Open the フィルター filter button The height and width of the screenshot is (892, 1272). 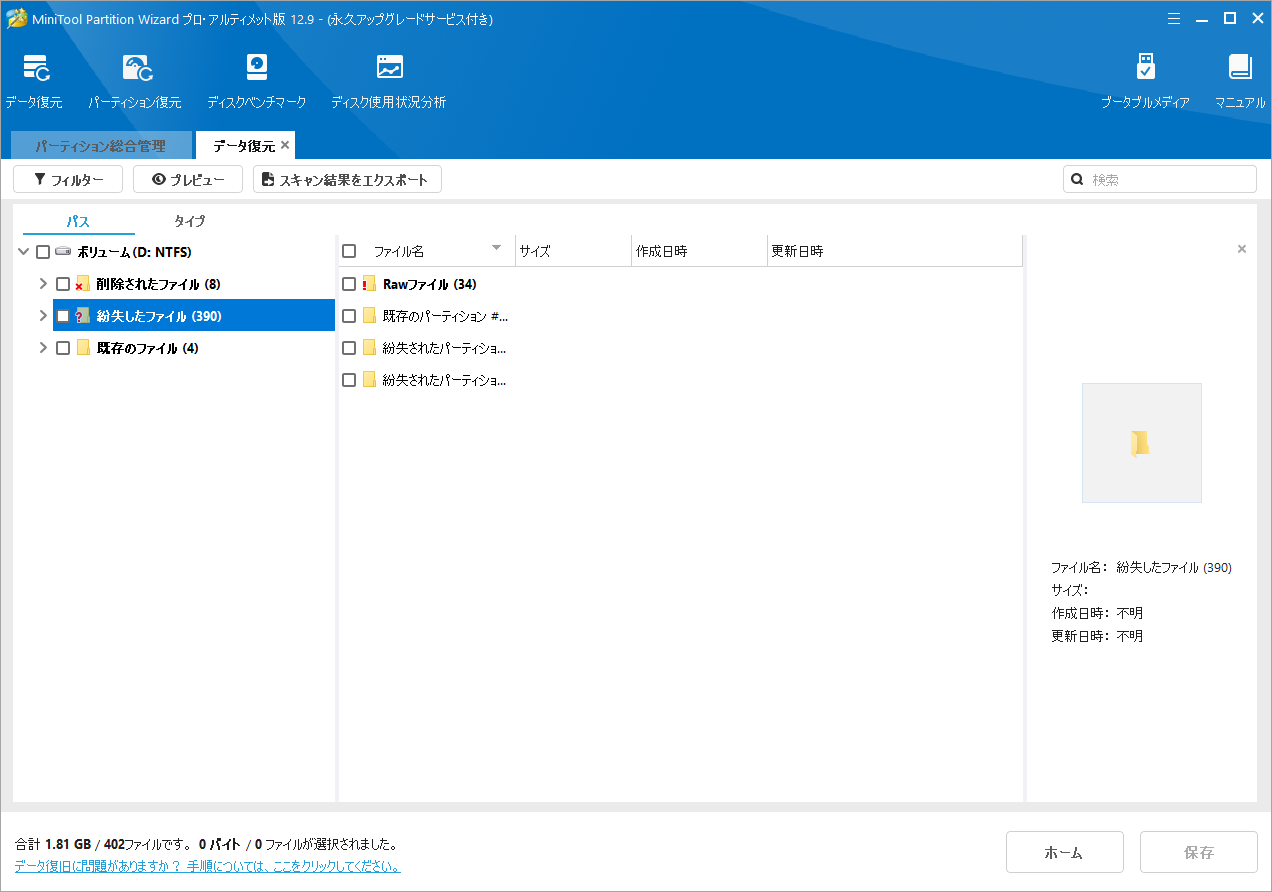pyautogui.click(x=68, y=180)
